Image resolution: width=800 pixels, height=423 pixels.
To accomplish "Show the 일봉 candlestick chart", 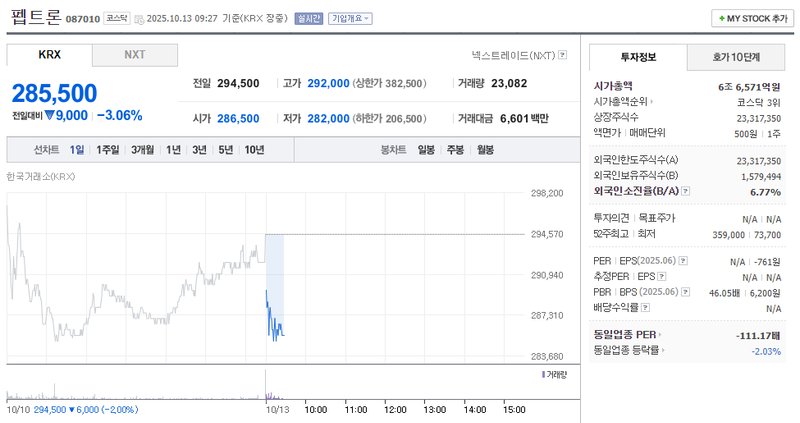I will pyautogui.click(x=426, y=150).
